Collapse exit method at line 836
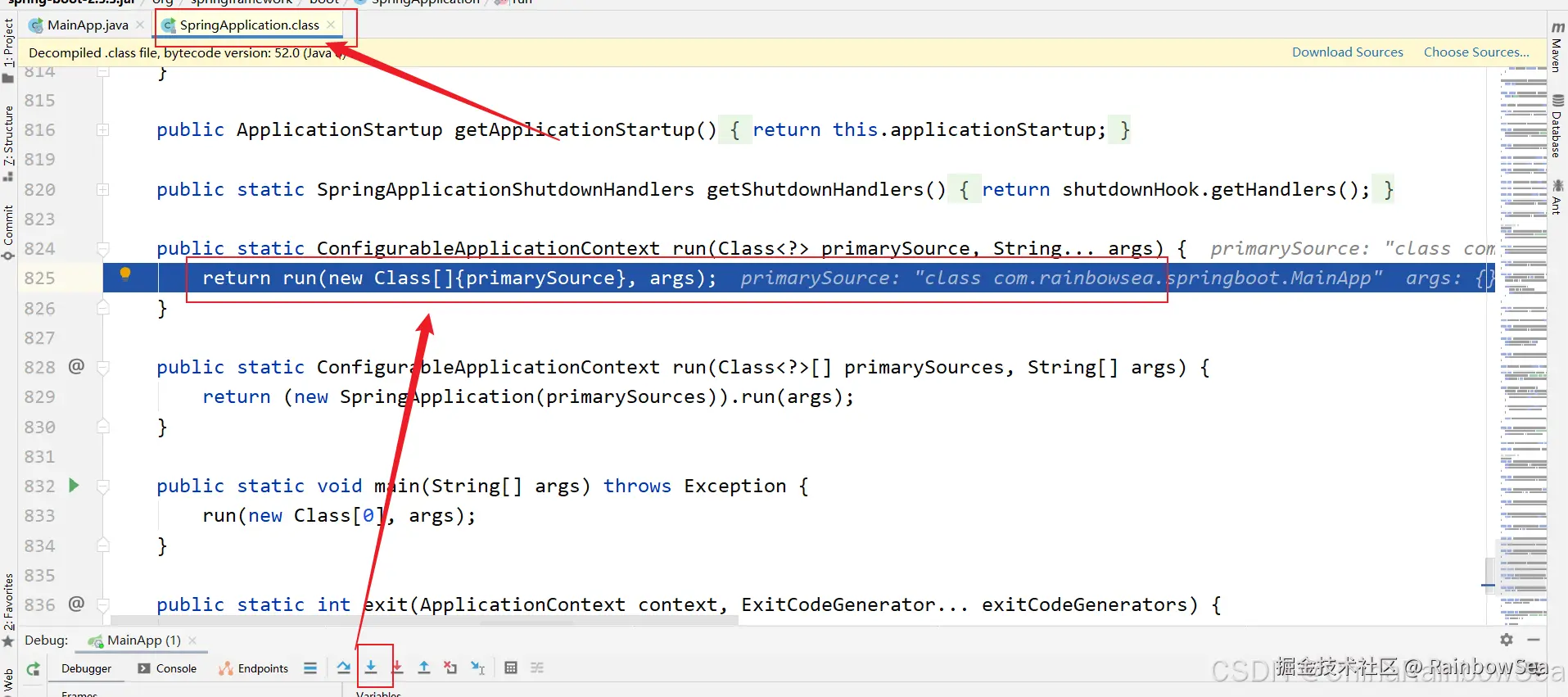This screenshot has width=1568, height=697. [103, 605]
